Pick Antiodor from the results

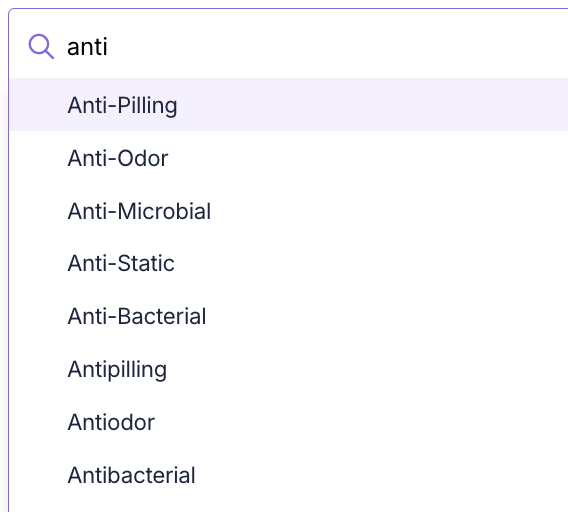289,422
